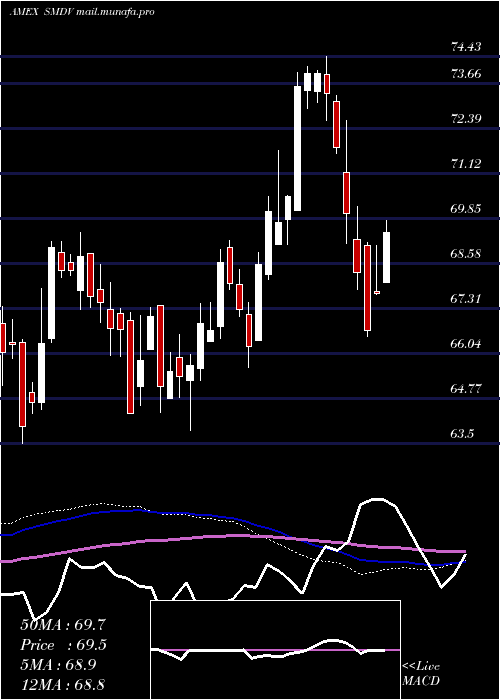Click the Price : 69.5 readout
Image resolution: width=500 pixels, height=700 pixels.
(x=63, y=645)
